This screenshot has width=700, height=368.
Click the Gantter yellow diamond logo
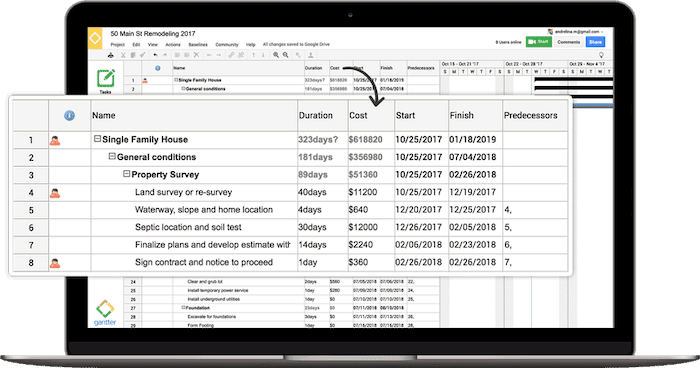[x=95, y=38]
